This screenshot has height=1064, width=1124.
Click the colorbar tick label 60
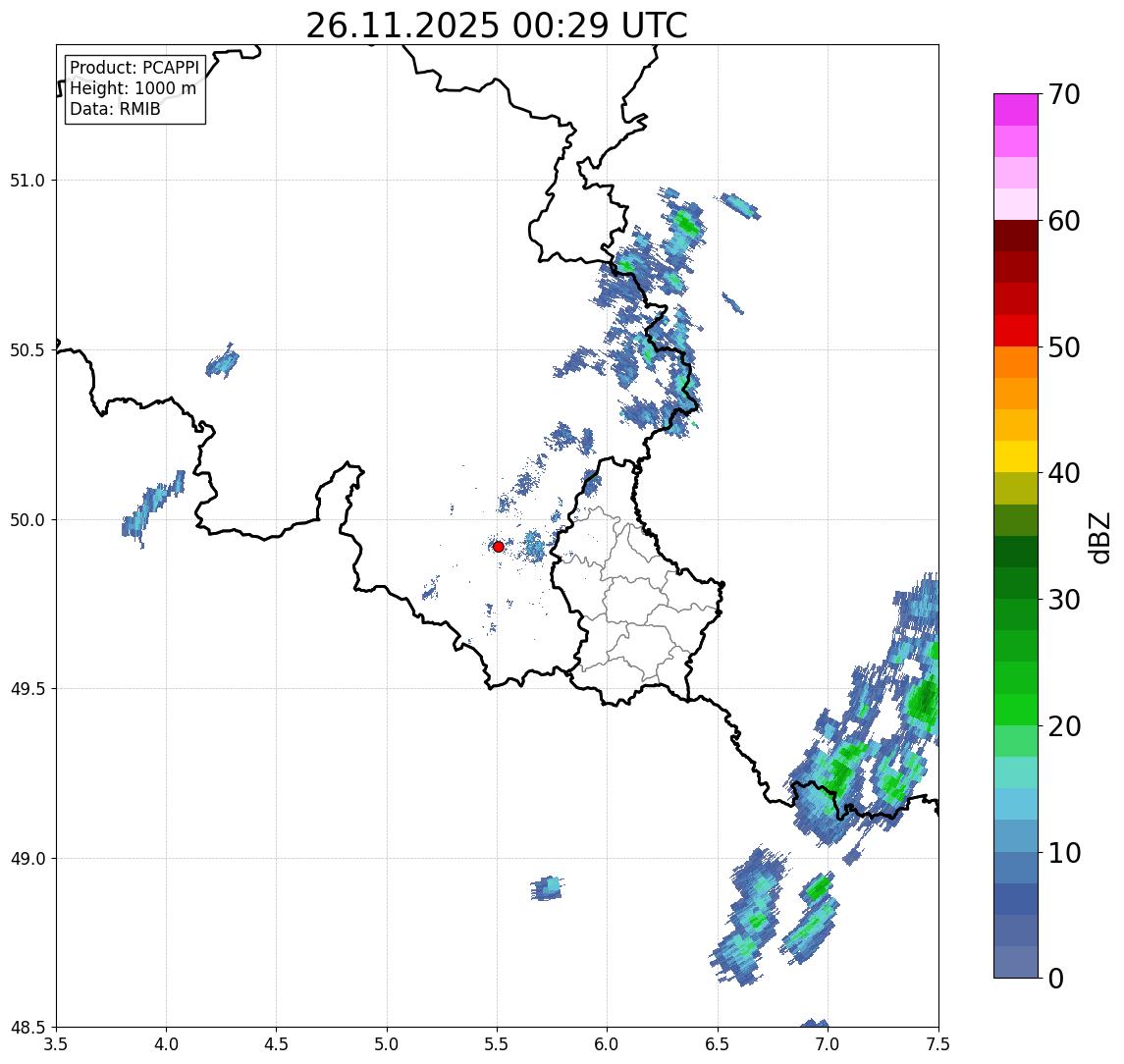[x=1064, y=221]
